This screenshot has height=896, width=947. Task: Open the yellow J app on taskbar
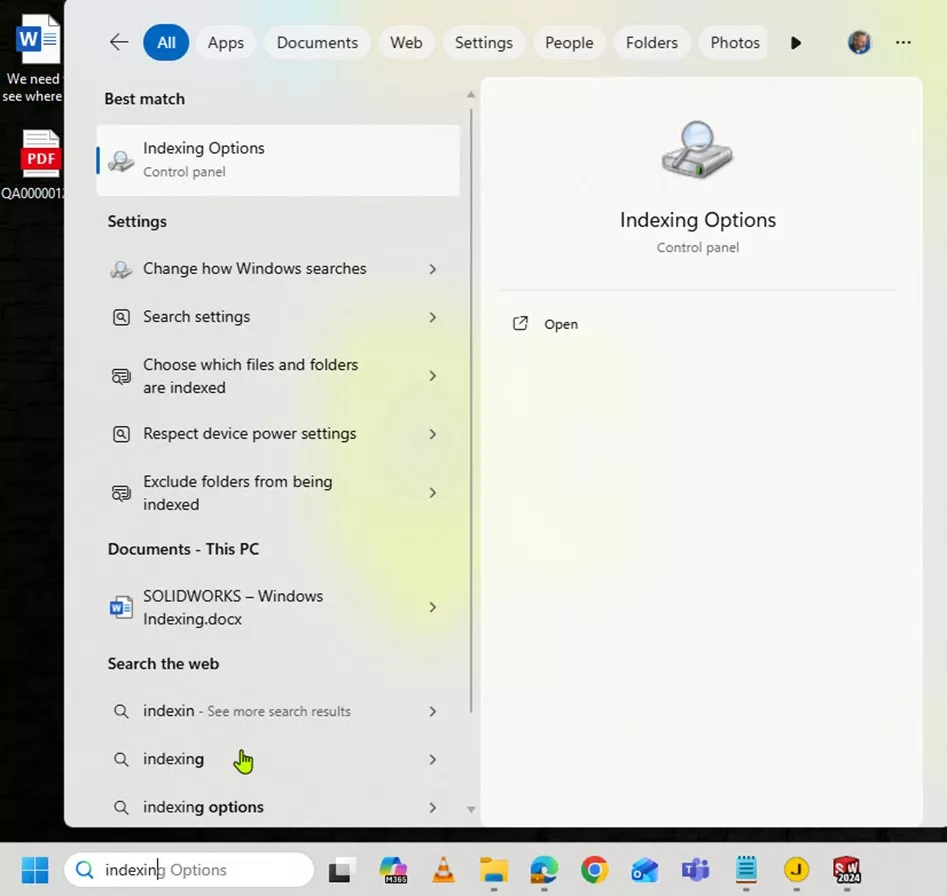coord(796,869)
